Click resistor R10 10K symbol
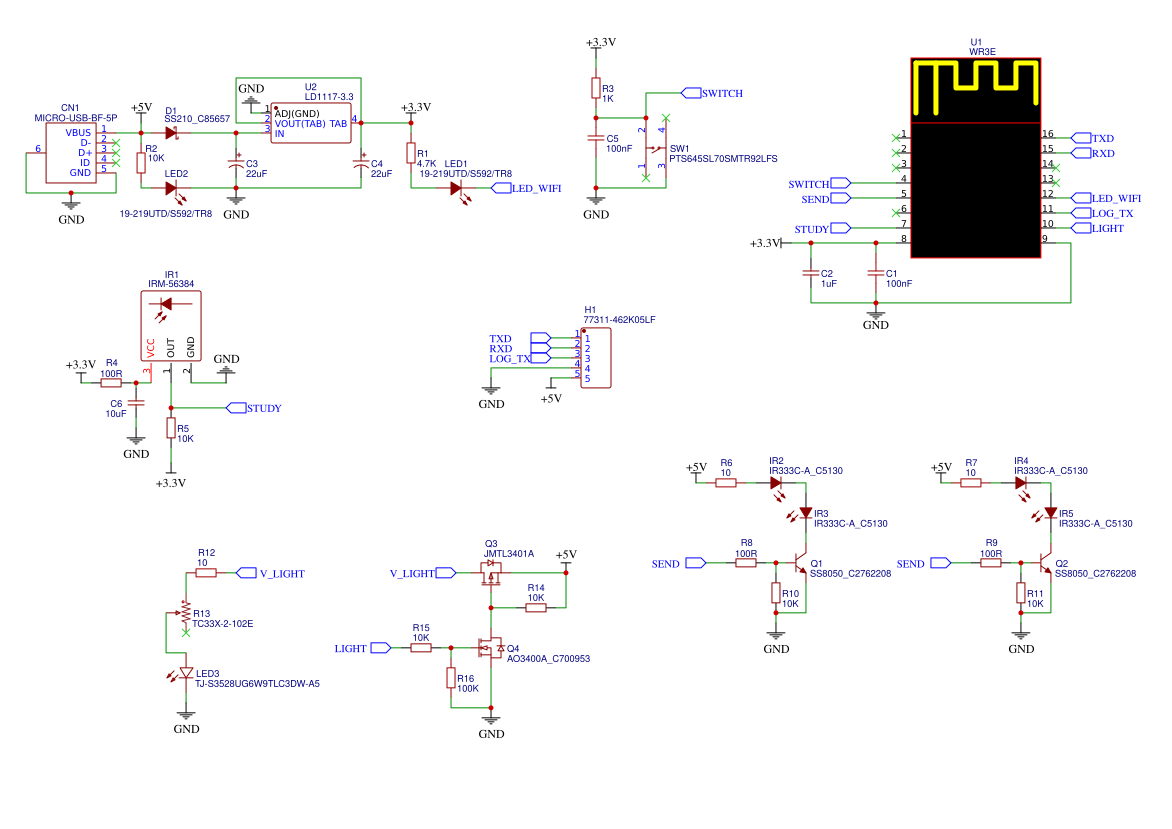The width and height of the screenshot is (1172, 829). tap(776, 593)
